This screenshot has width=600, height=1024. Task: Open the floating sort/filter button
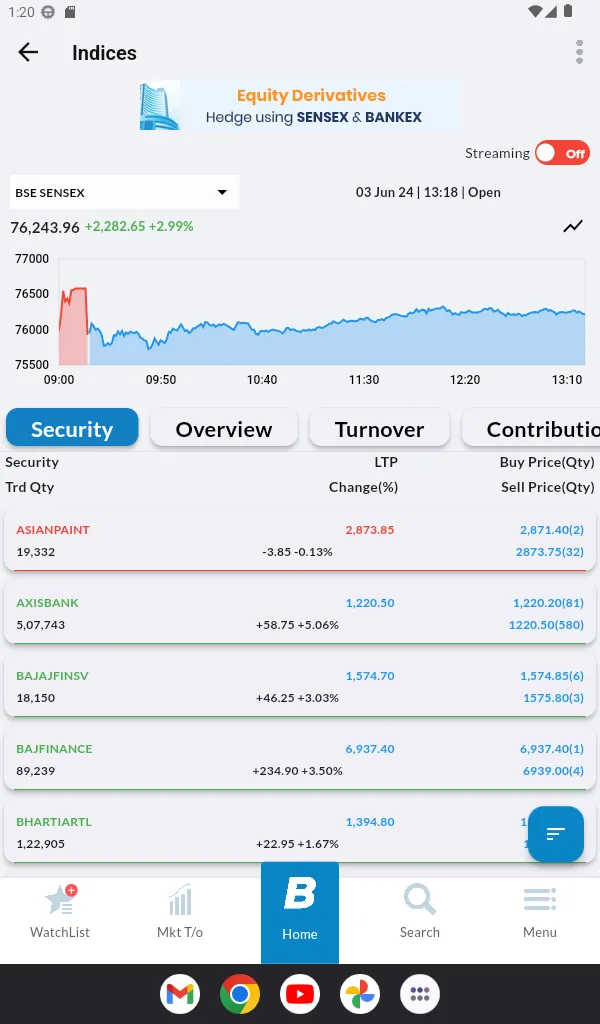point(556,834)
